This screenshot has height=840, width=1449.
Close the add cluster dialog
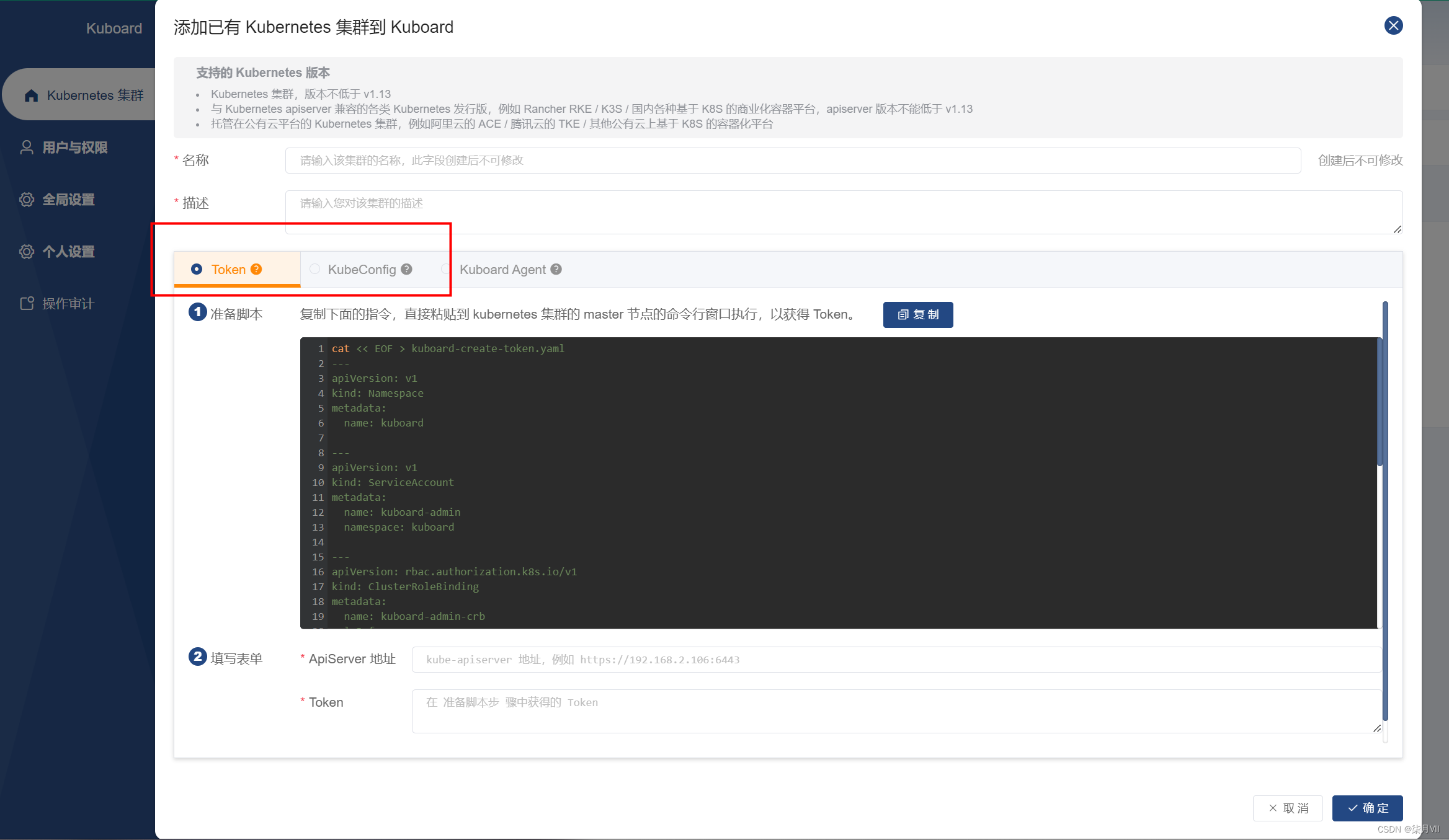click(1393, 25)
